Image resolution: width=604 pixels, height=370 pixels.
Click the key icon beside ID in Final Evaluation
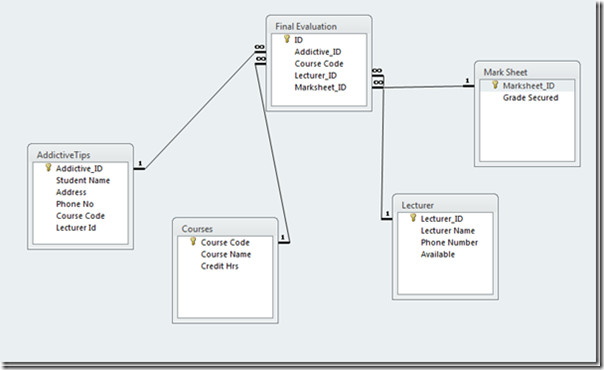(287, 39)
